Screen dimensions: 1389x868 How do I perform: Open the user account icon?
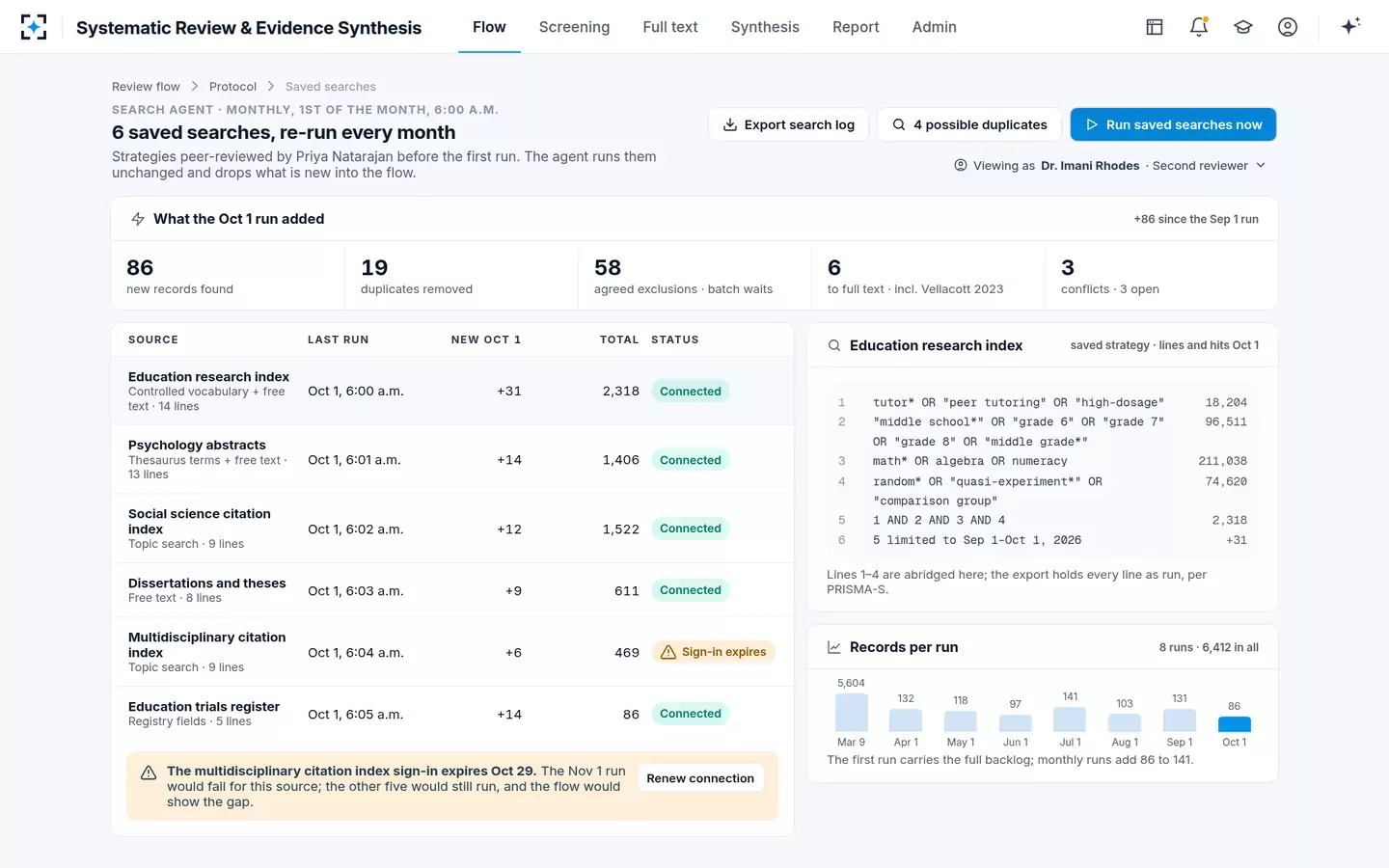[1288, 27]
